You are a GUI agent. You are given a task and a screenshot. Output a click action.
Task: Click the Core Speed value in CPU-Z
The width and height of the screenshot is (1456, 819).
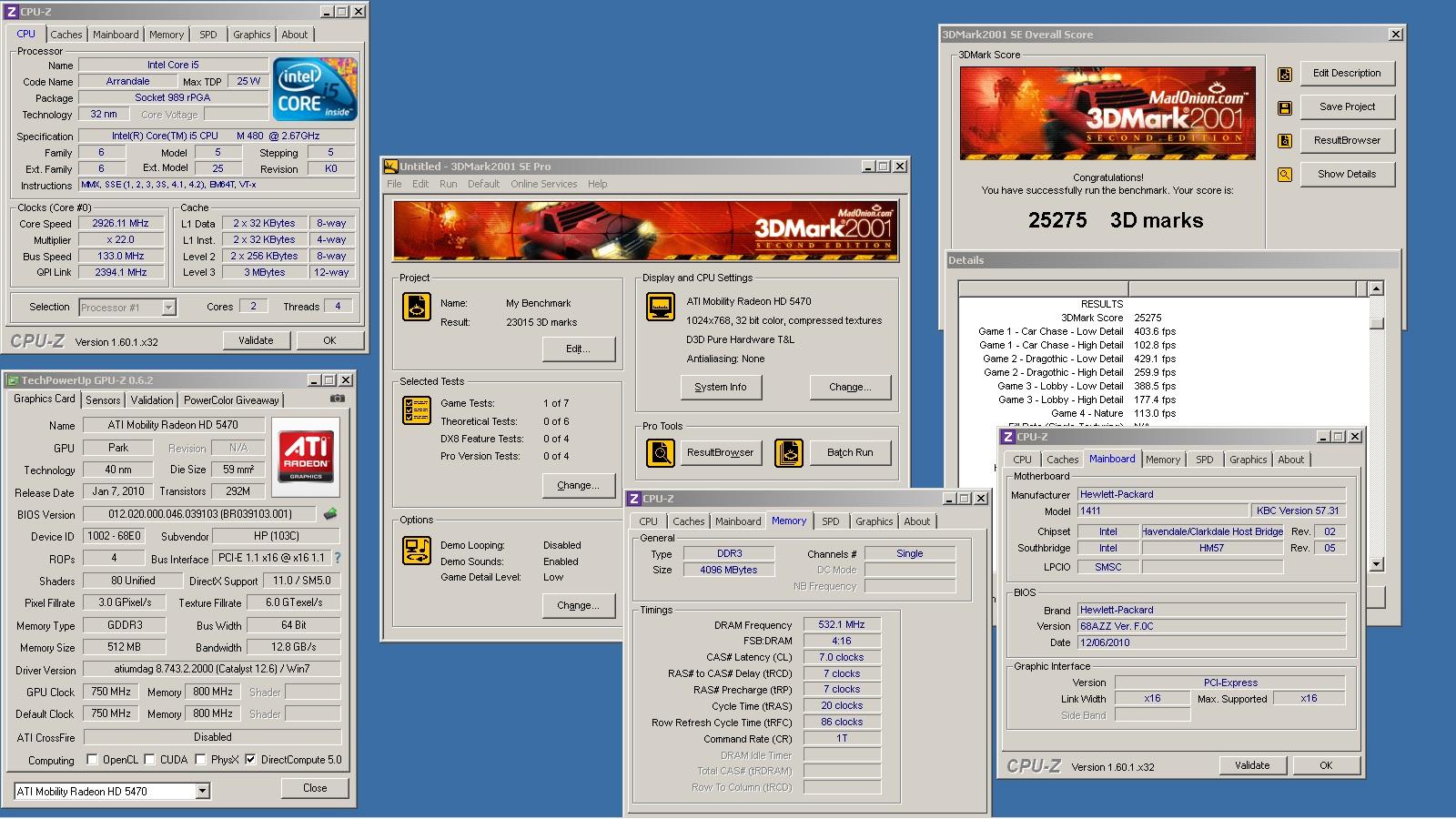120,223
